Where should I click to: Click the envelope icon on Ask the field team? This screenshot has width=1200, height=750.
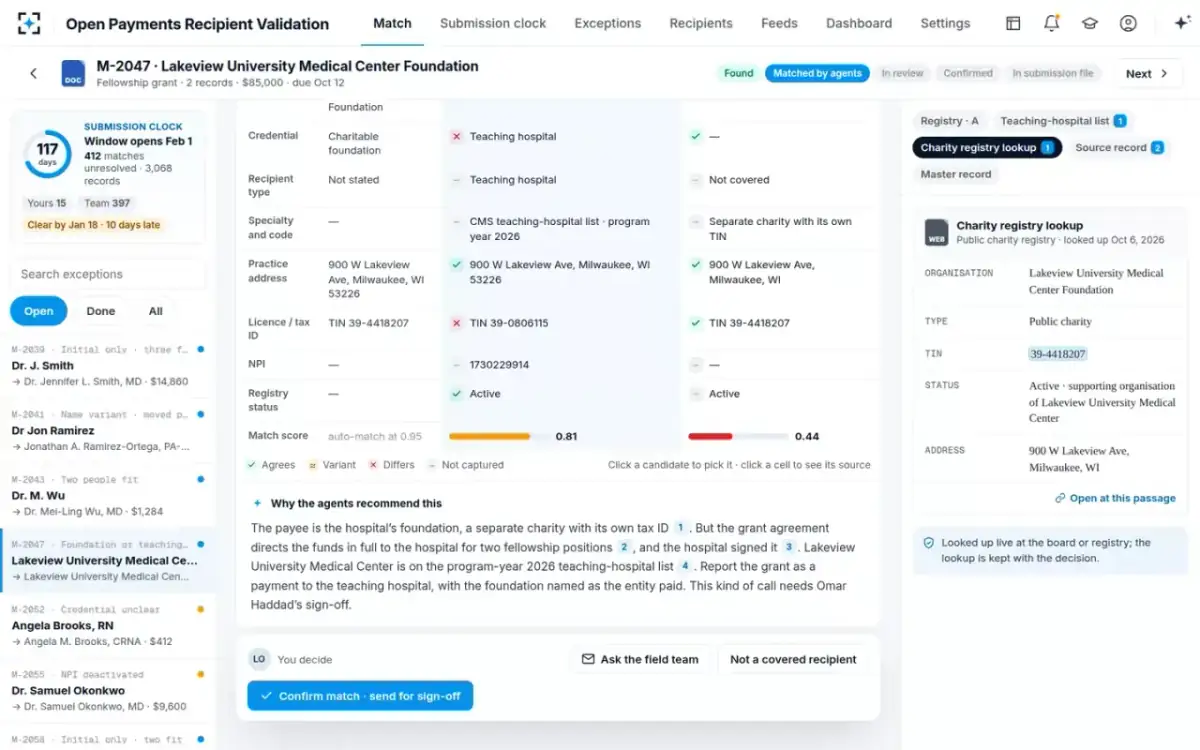[588, 659]
